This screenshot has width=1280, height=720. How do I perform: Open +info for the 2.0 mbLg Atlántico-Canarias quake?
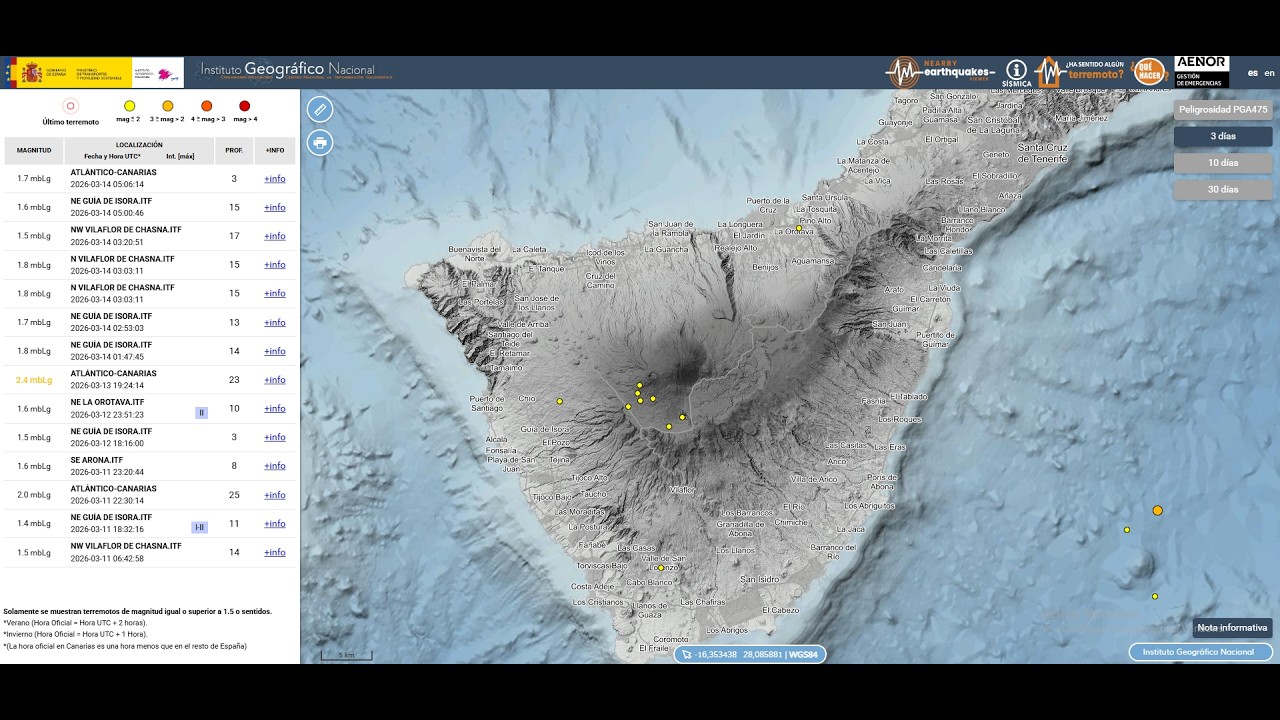(x=275, y=495)
